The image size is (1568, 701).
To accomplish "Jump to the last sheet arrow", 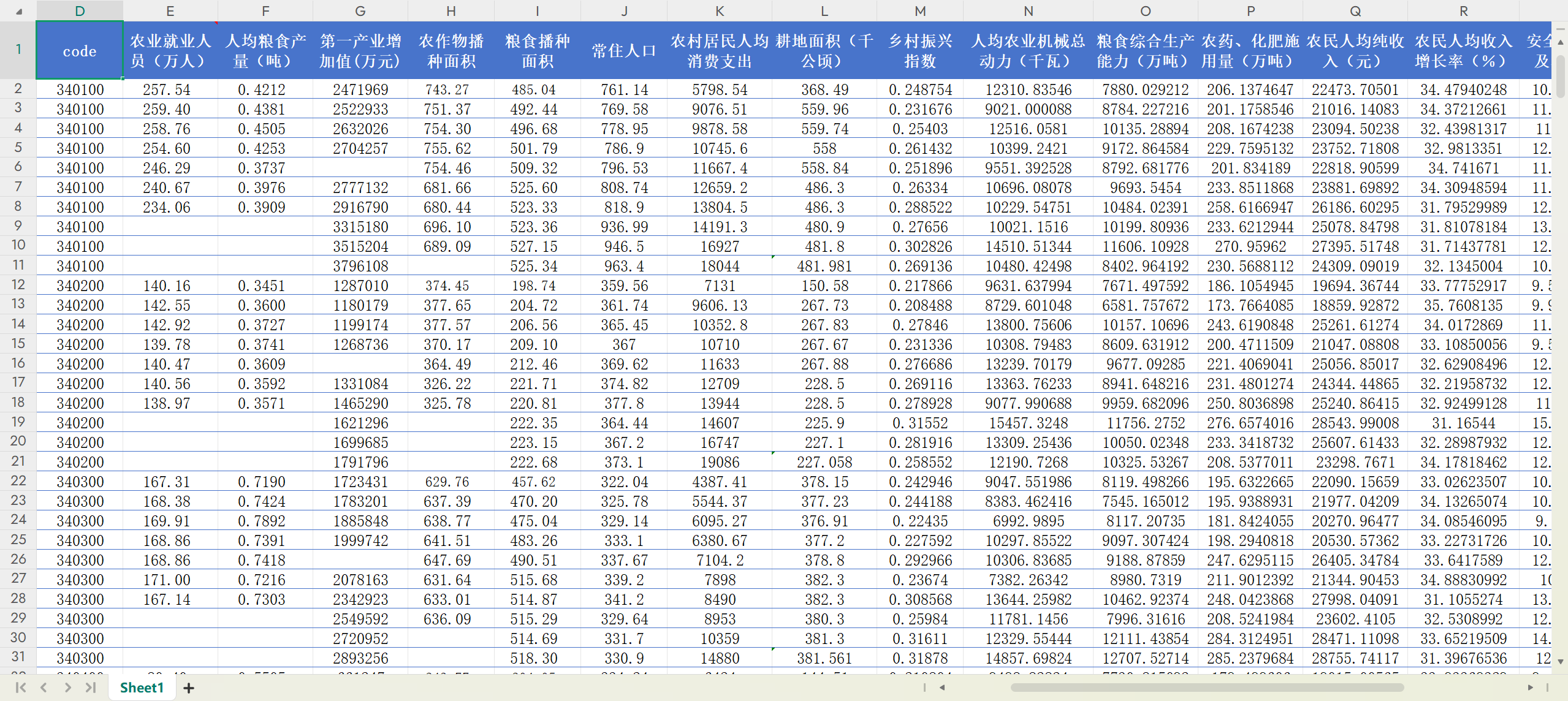I will pos(91,688).
